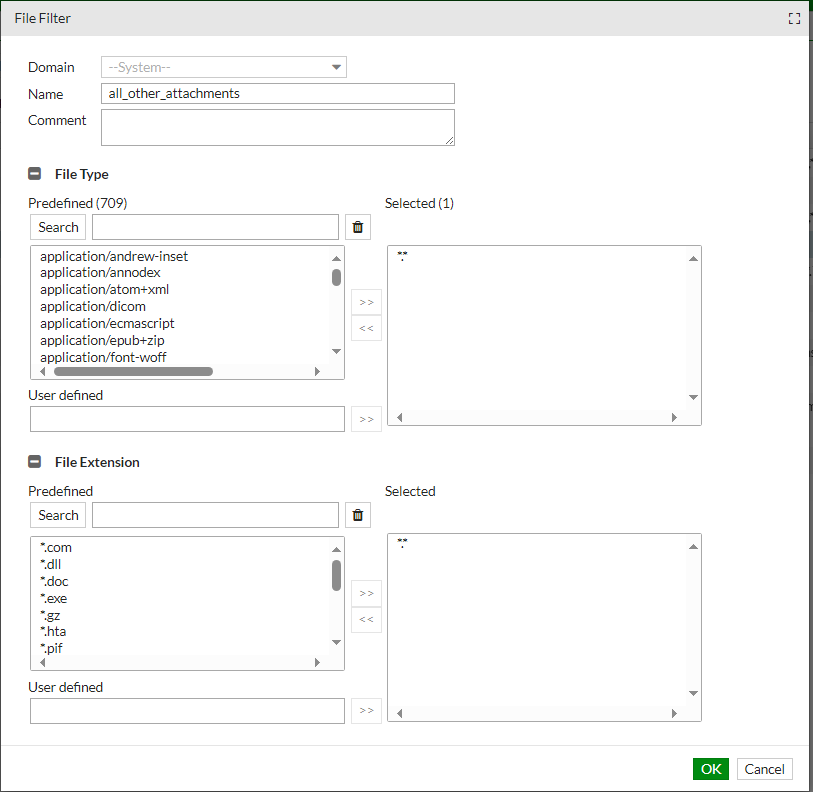Collapse the File Extension section
The width and height of the screenshot is (813, 792).
[35, 462]
